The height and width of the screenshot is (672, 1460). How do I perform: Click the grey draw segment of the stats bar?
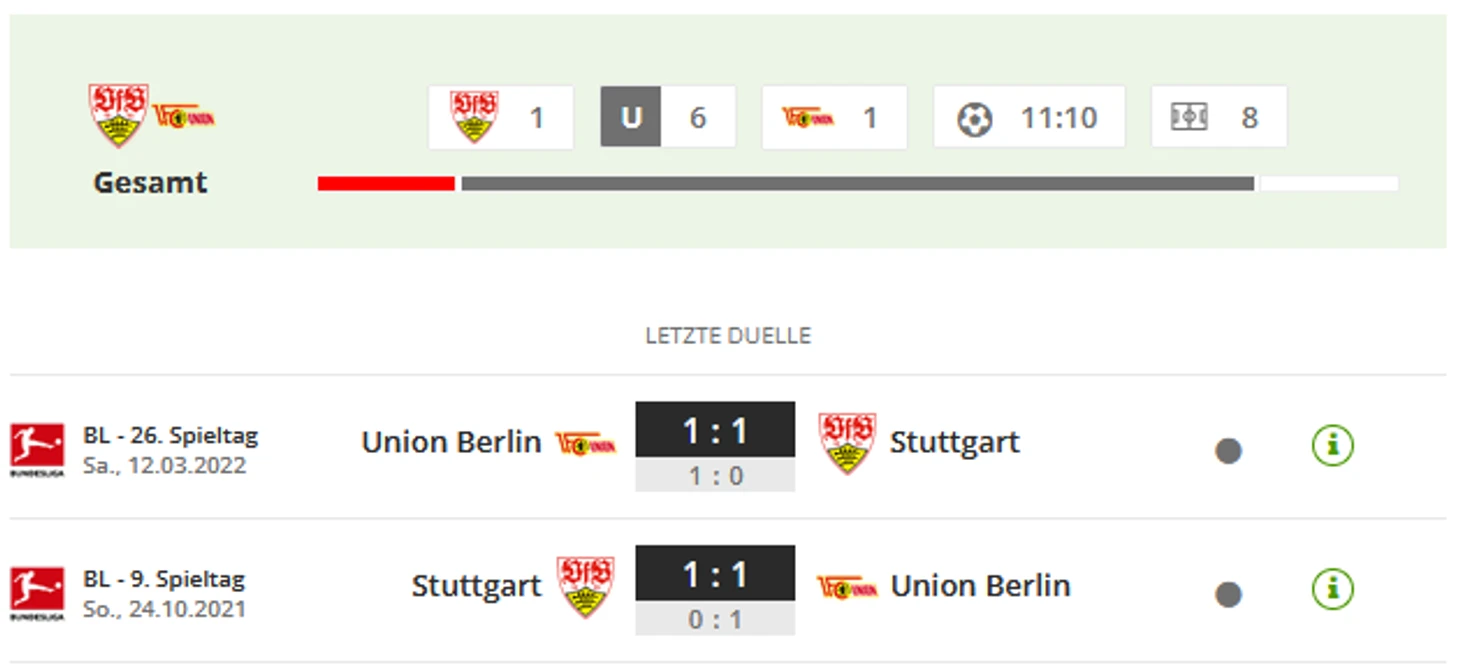(858, 184)
